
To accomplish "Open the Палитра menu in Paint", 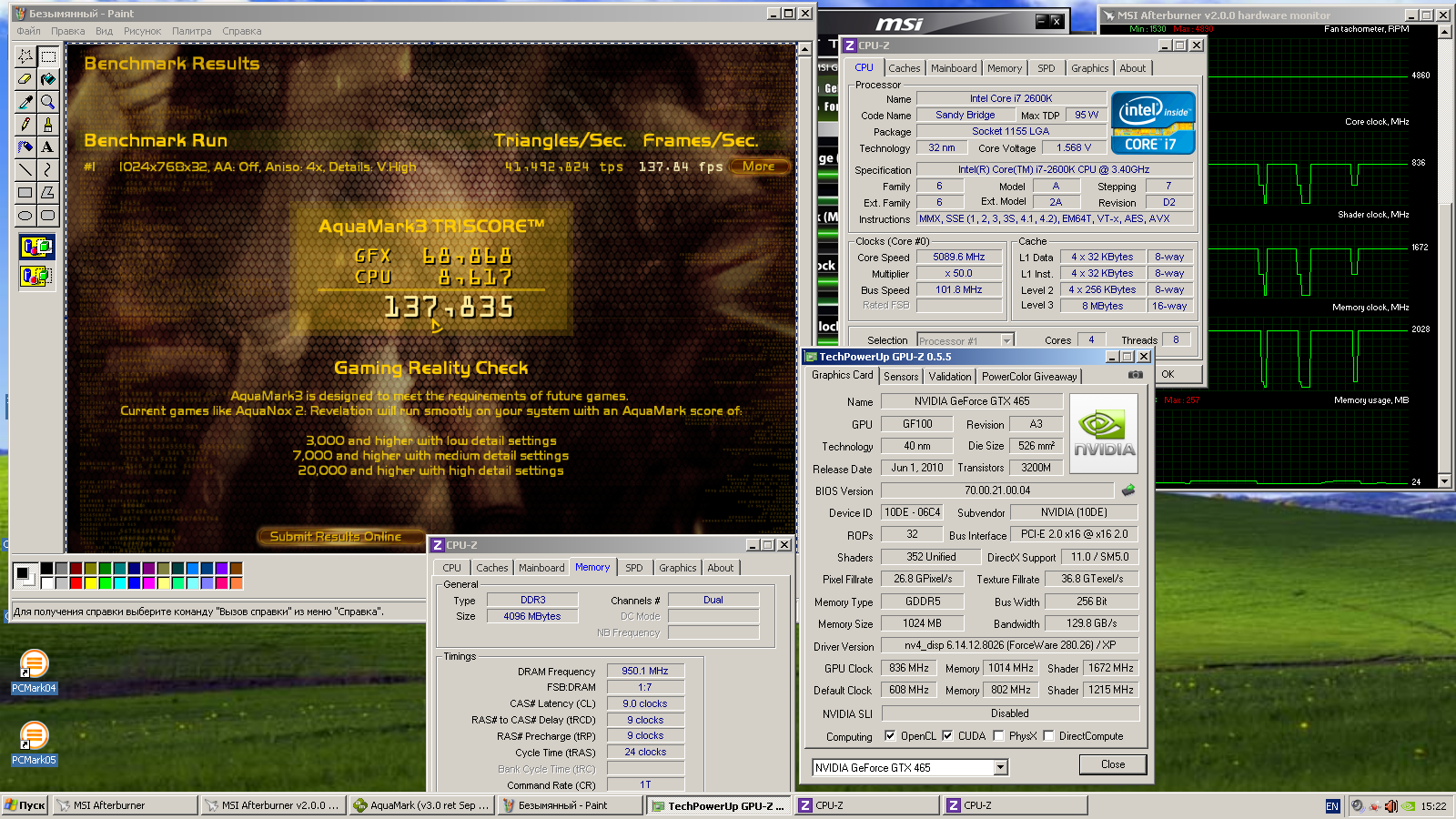I will coord(191,31).
